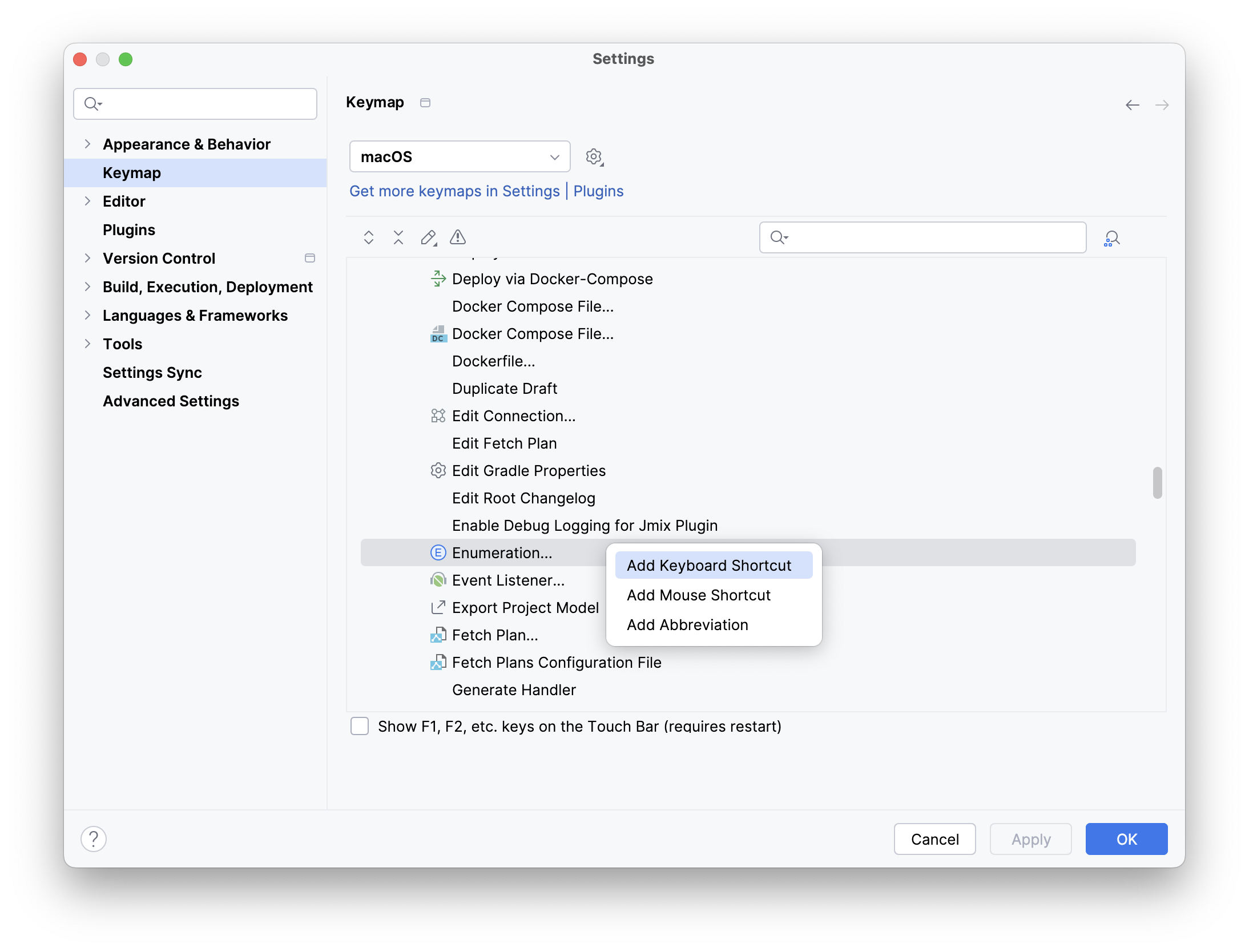Expand the Editor settings section
Image resolution: width=1249 pixels, height=952 pixels.
87,201
